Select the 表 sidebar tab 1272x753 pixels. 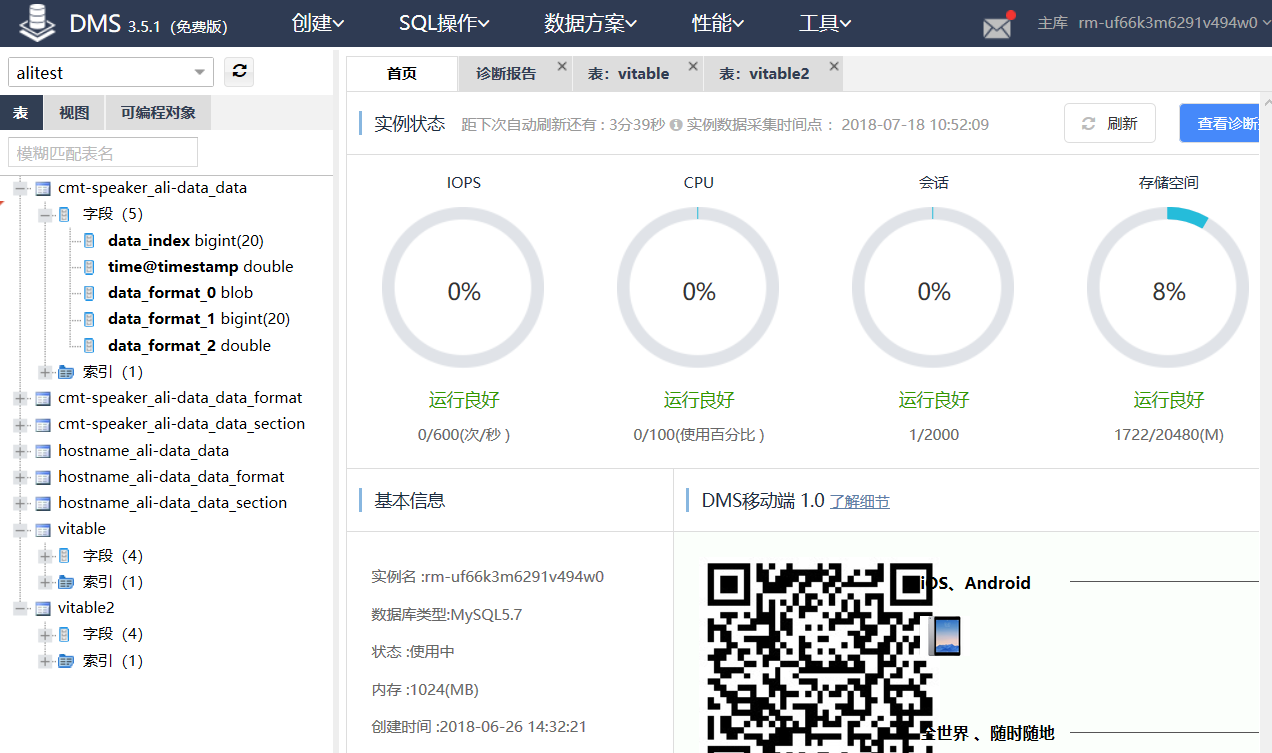tap(21, 113)
